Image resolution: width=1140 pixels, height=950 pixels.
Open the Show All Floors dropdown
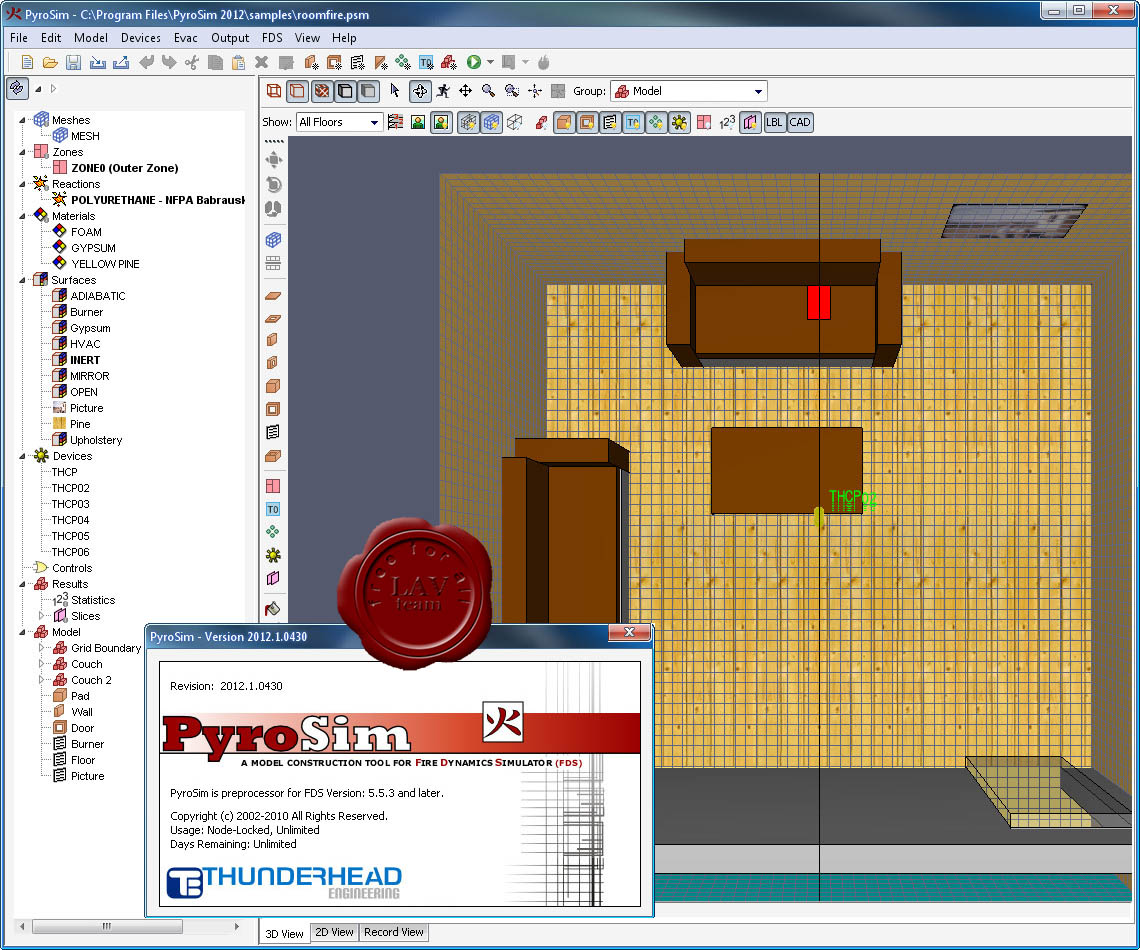pos(340,122)
